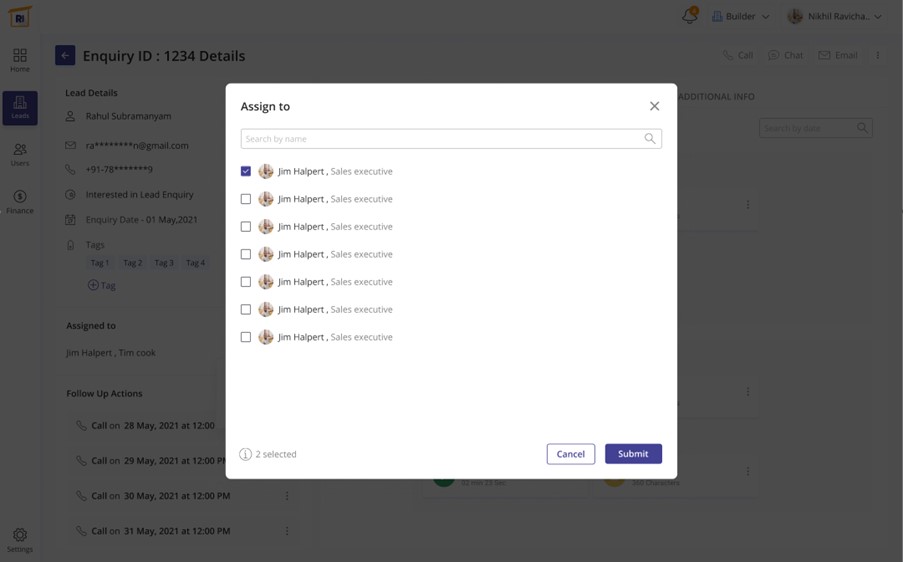Go to Users in the sidebar
Image resolution: width=903 pixels, height=562 pixels.
pos(20,154)
